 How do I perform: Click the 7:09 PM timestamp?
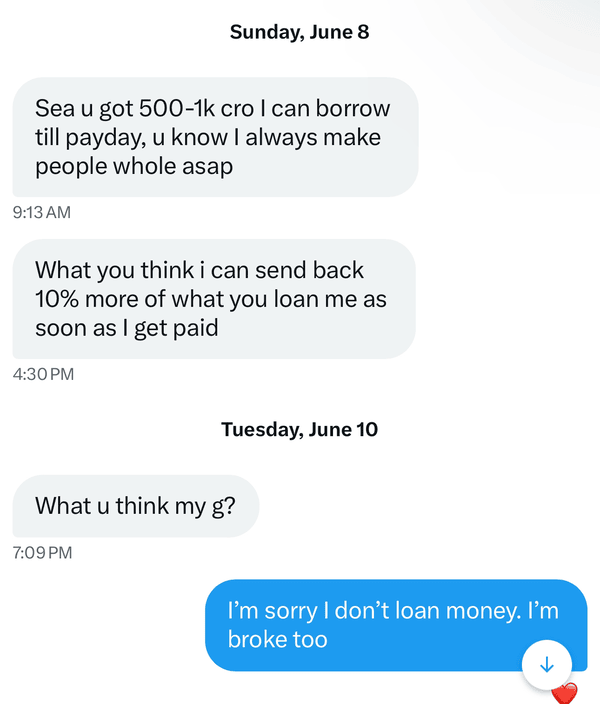click(x=43, y=551)
